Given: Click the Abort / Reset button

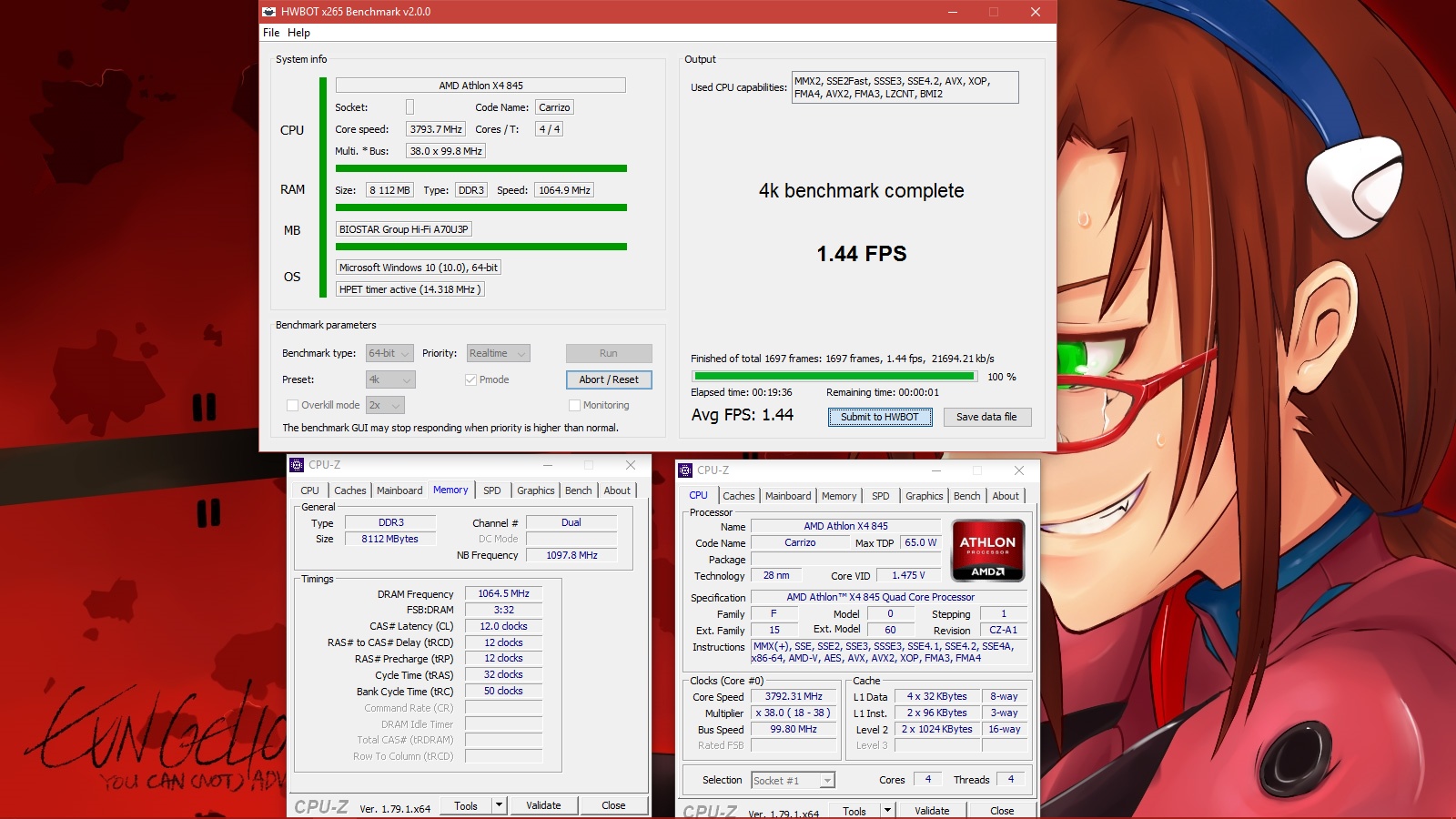Looking at the screenshot, I should (x=609, y=379).
